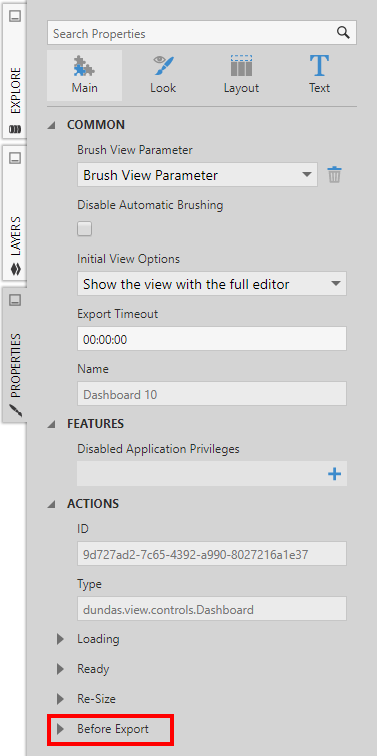Expand the Before Export action

60,729
